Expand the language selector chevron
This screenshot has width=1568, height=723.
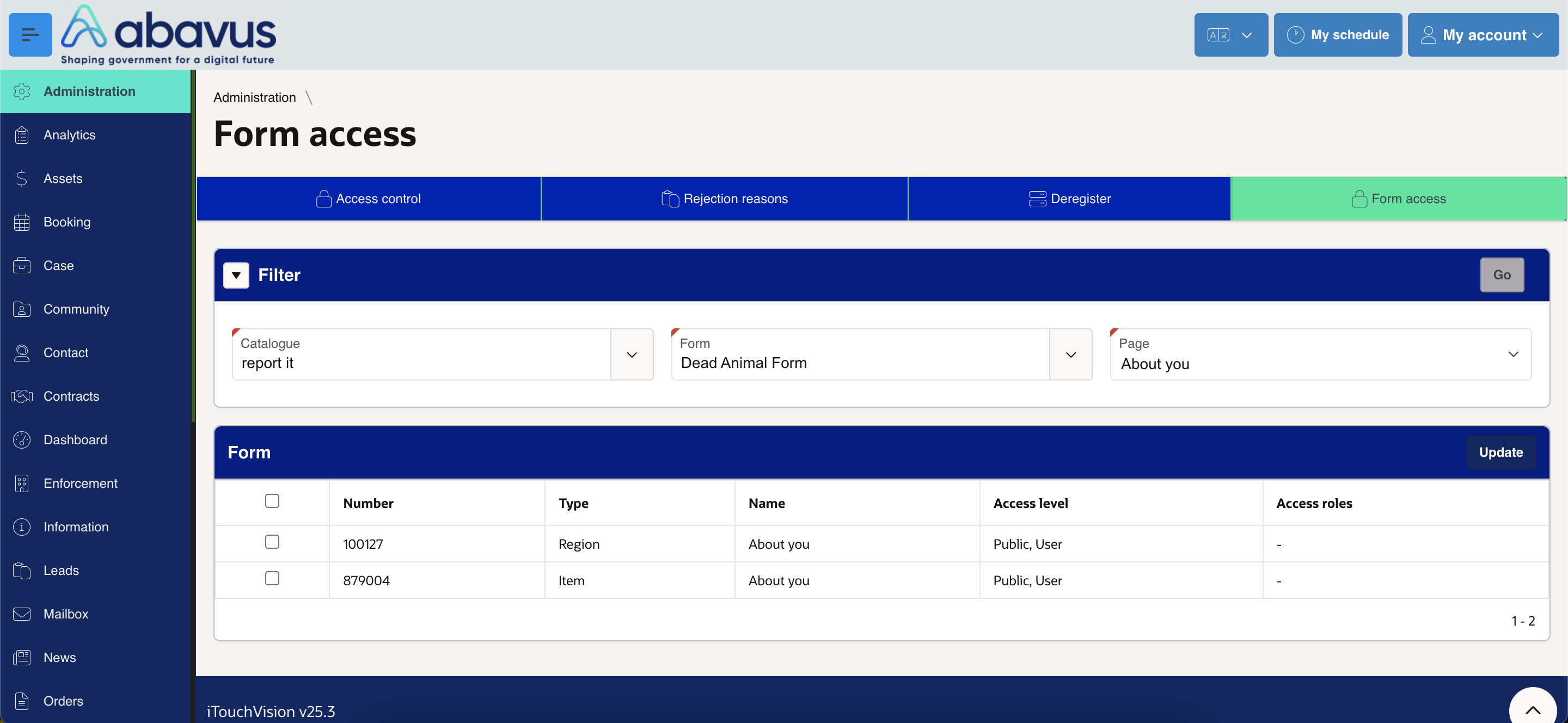(1247, 35)
